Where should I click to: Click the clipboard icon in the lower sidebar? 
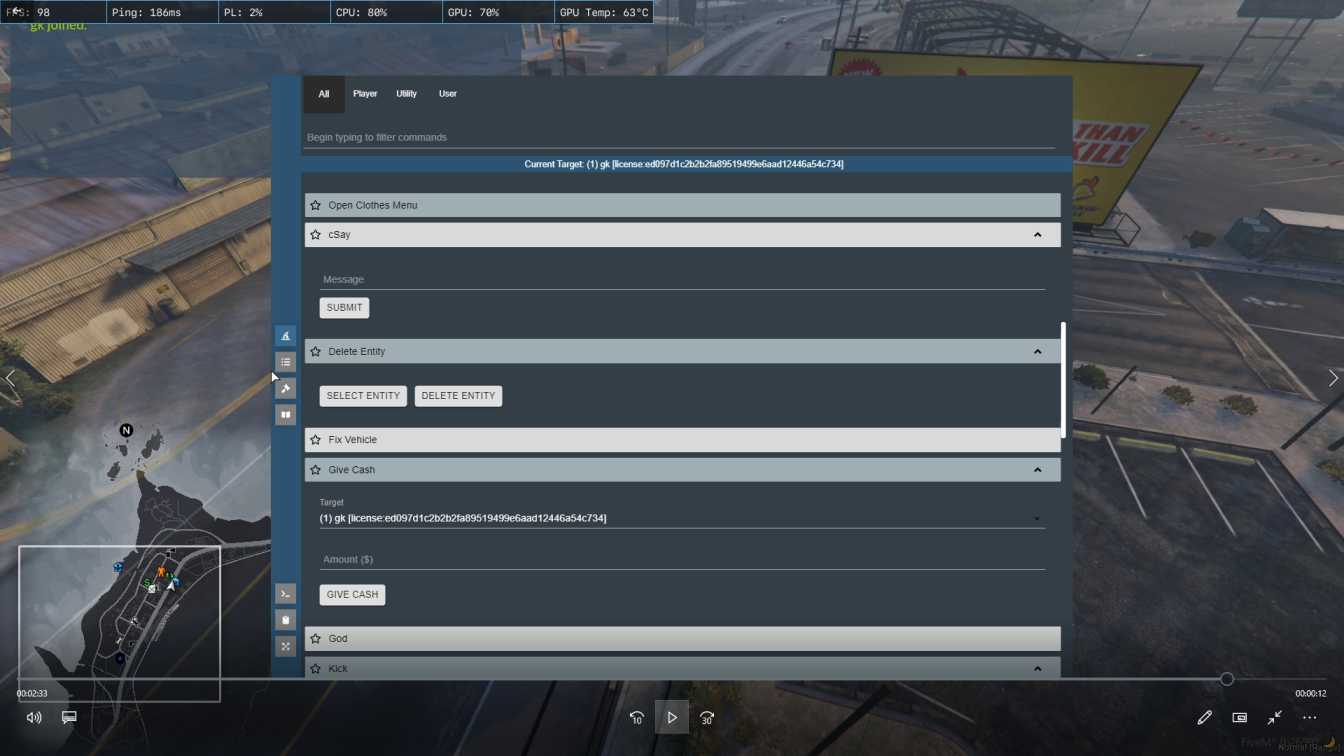[x=286, y=620]
